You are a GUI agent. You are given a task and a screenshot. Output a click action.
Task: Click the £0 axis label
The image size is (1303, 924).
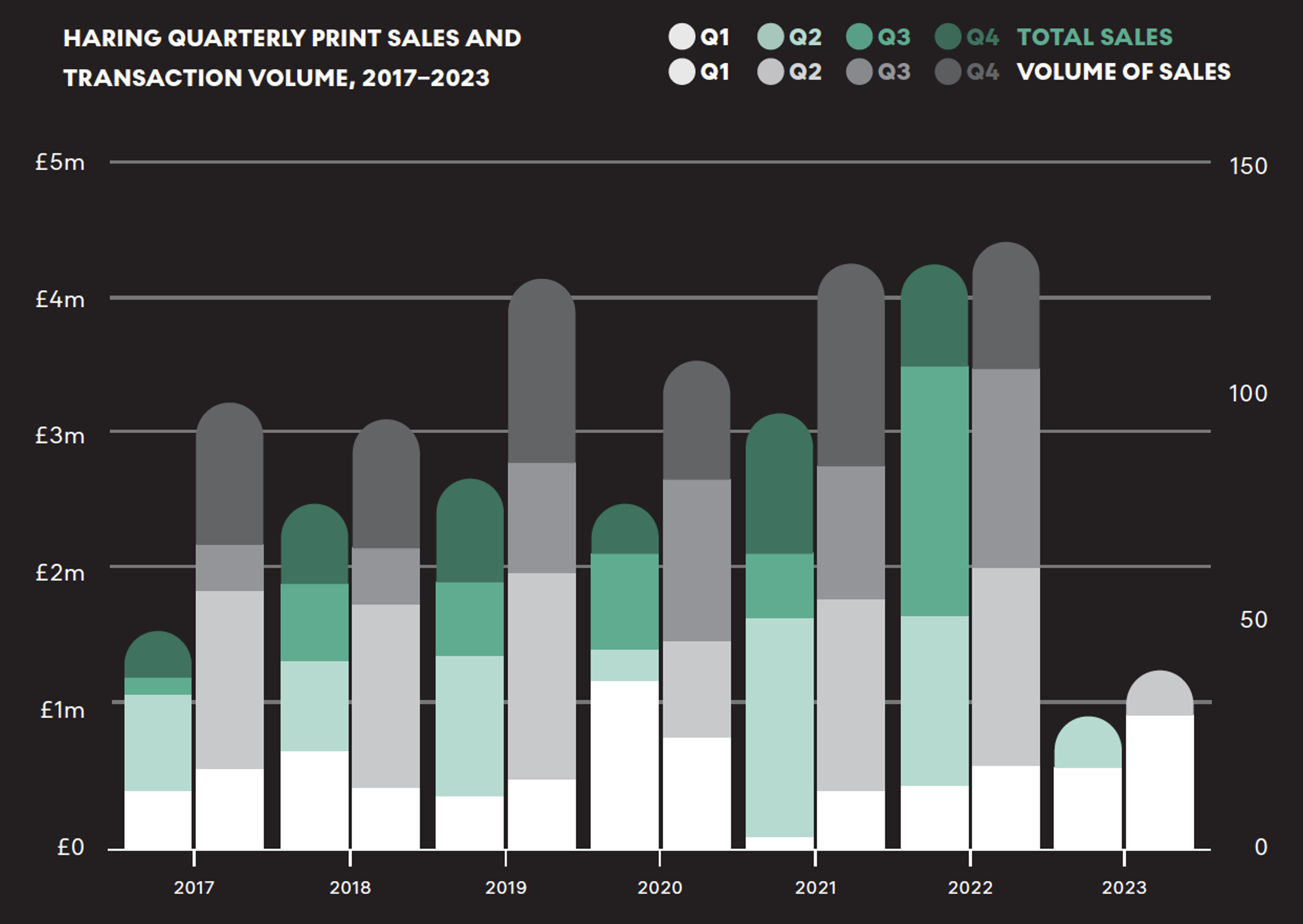point(71,847)
